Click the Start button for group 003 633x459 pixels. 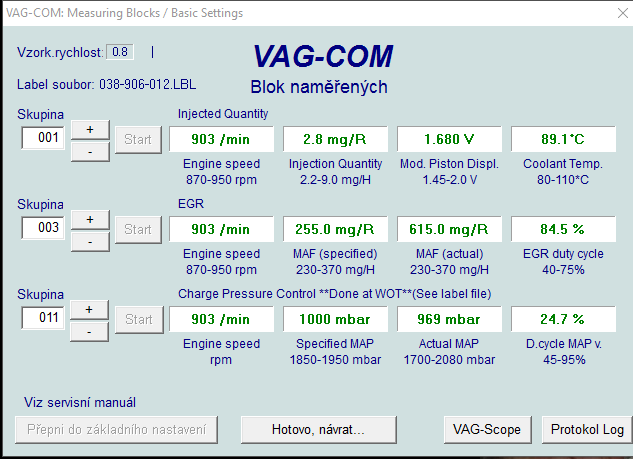138,230
